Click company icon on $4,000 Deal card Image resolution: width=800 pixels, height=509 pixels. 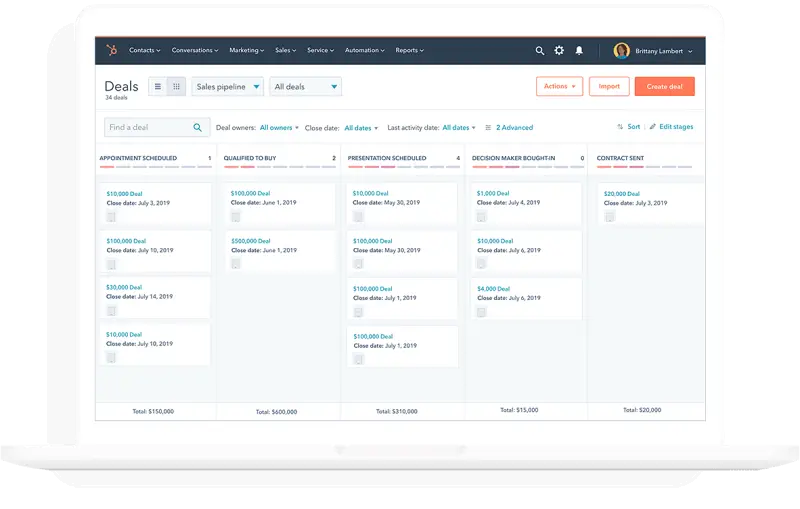pos(481,312)
